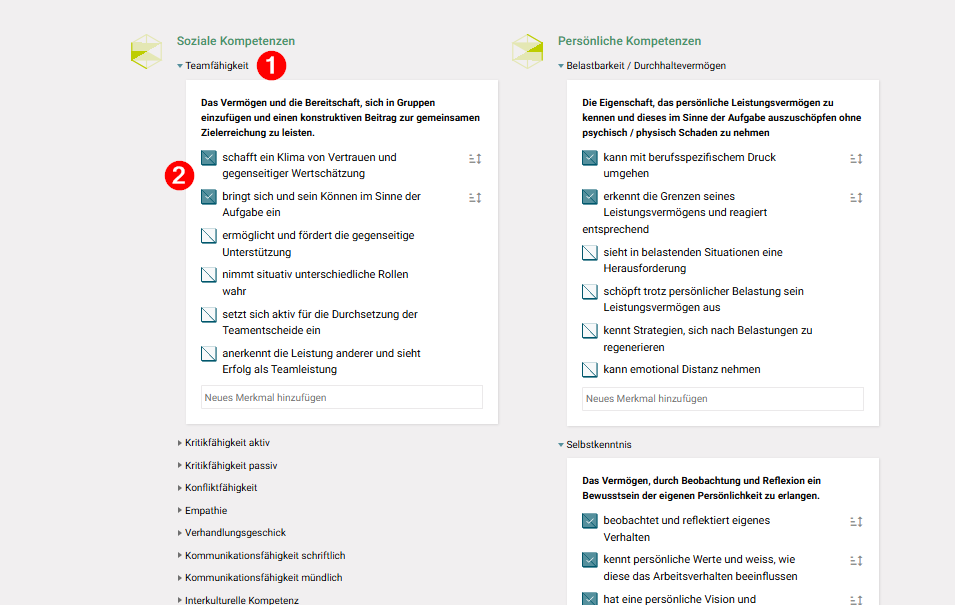Viewport: 955px width, 605px height.
Task: Open the Persönliche Kompetenzen heading
Action: (x=629, y=41)
